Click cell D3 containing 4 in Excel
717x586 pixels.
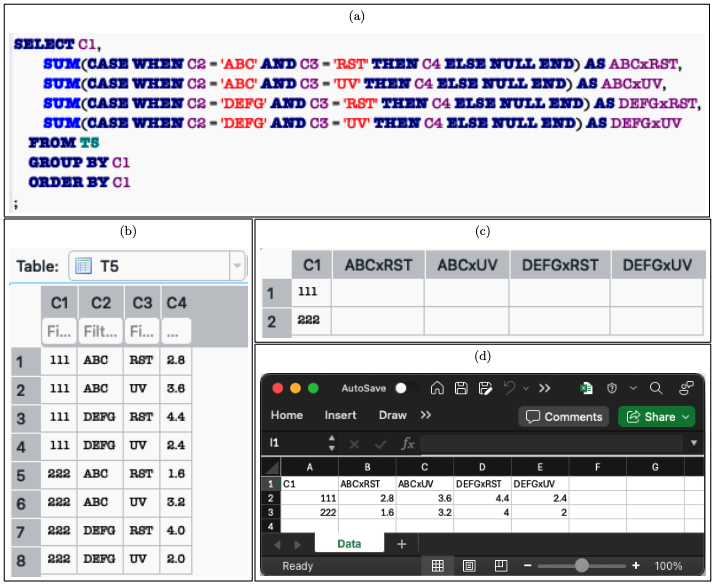(x=482, y=512)
